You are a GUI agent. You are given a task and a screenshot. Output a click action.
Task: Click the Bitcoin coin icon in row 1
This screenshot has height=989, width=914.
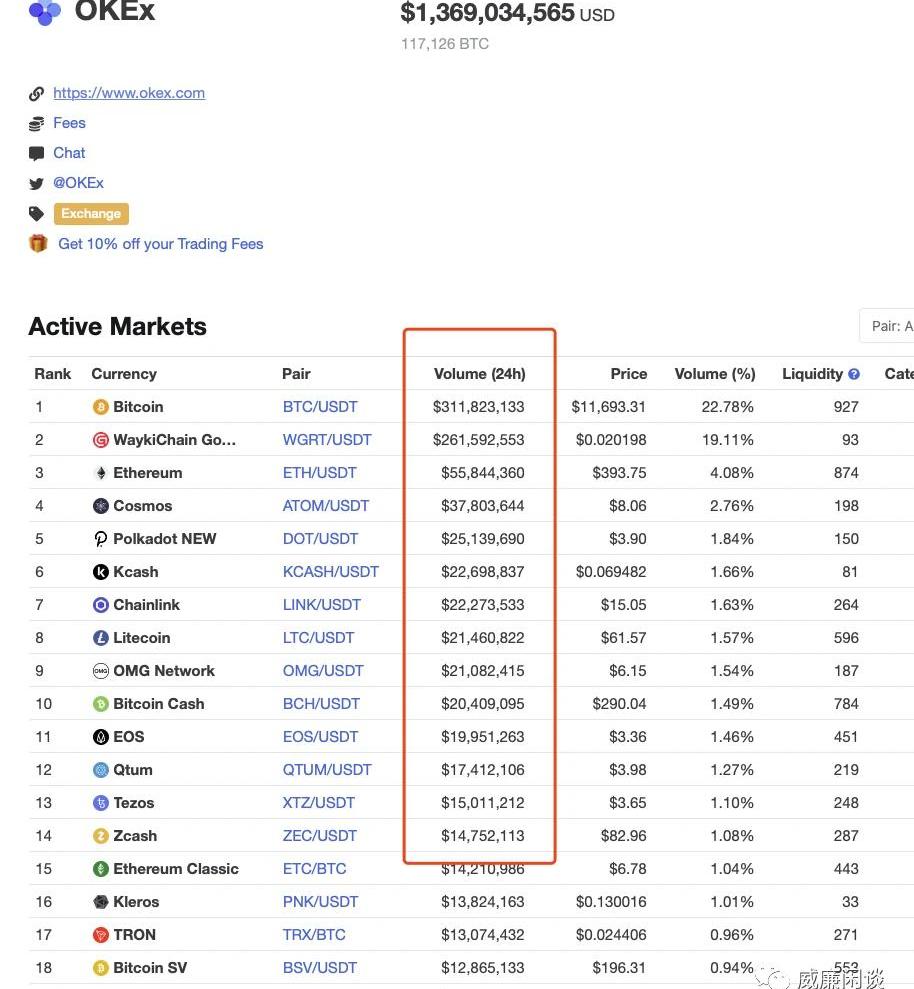pos(101,407)
